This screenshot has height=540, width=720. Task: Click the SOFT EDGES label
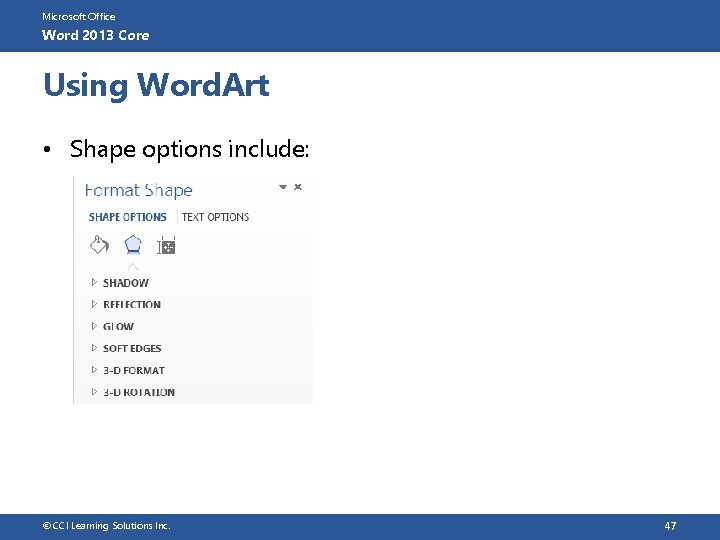[x=132, y=349]
